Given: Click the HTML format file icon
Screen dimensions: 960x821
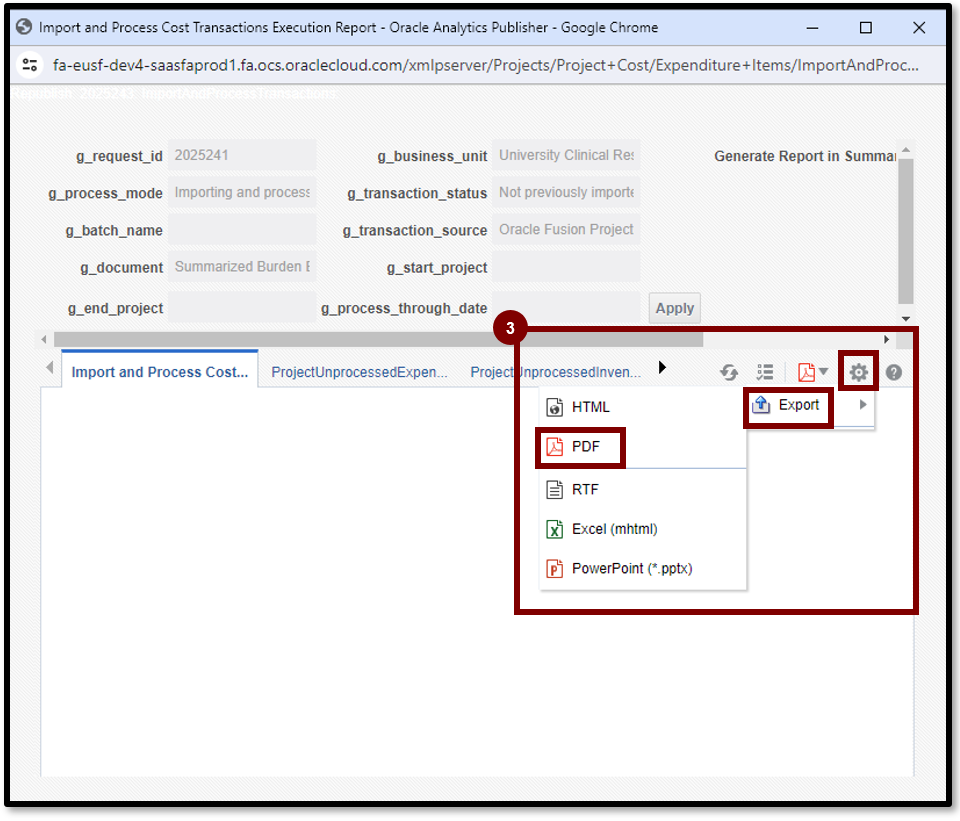Looking at the screenshot, I should click(554, 407).
